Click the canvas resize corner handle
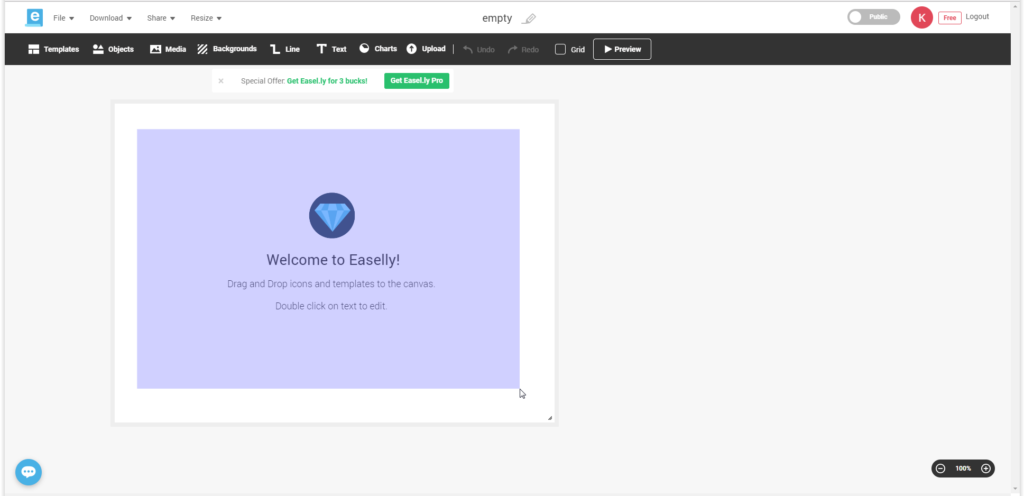Image resolution: width=1024 pixels, height=496 pixels. point(550,418)
